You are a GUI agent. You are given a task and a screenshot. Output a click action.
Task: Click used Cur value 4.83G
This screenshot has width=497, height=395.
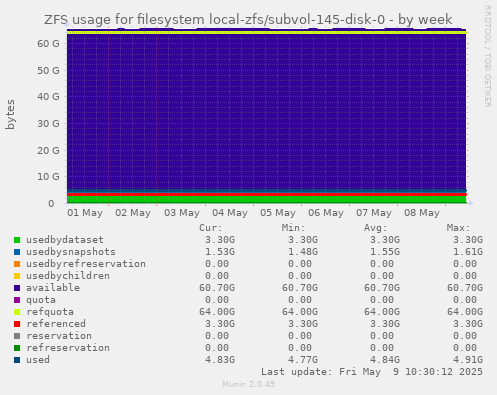pyautogui.click(x=220, y=360)
